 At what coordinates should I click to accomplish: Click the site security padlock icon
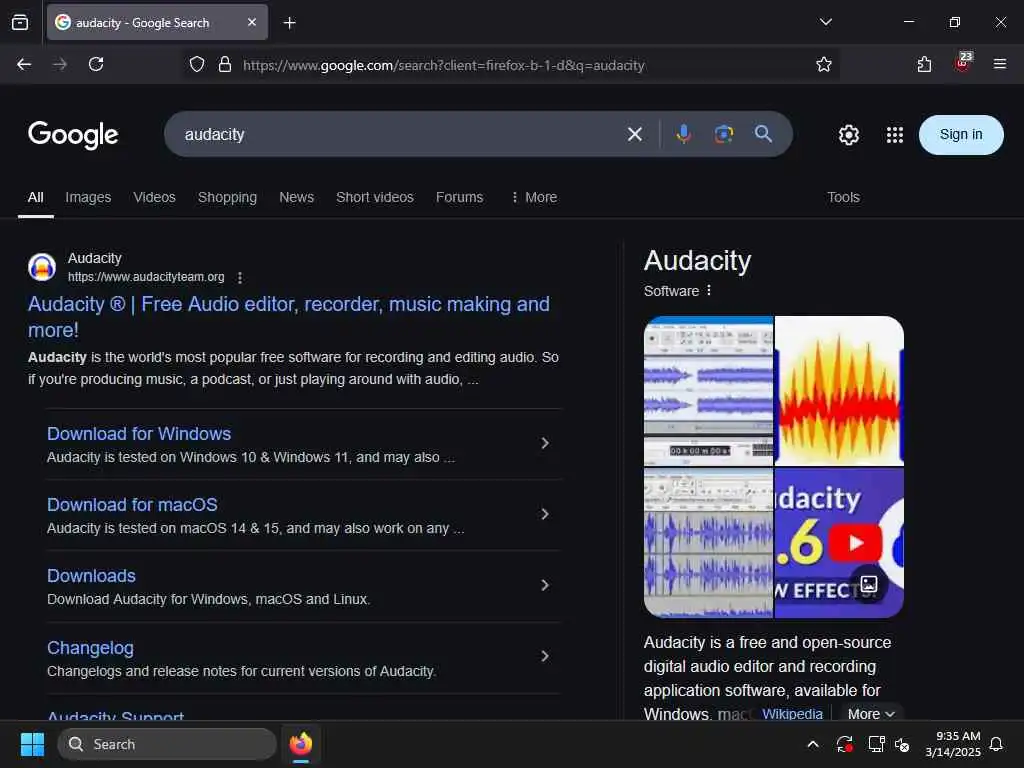tap(225, 65)
